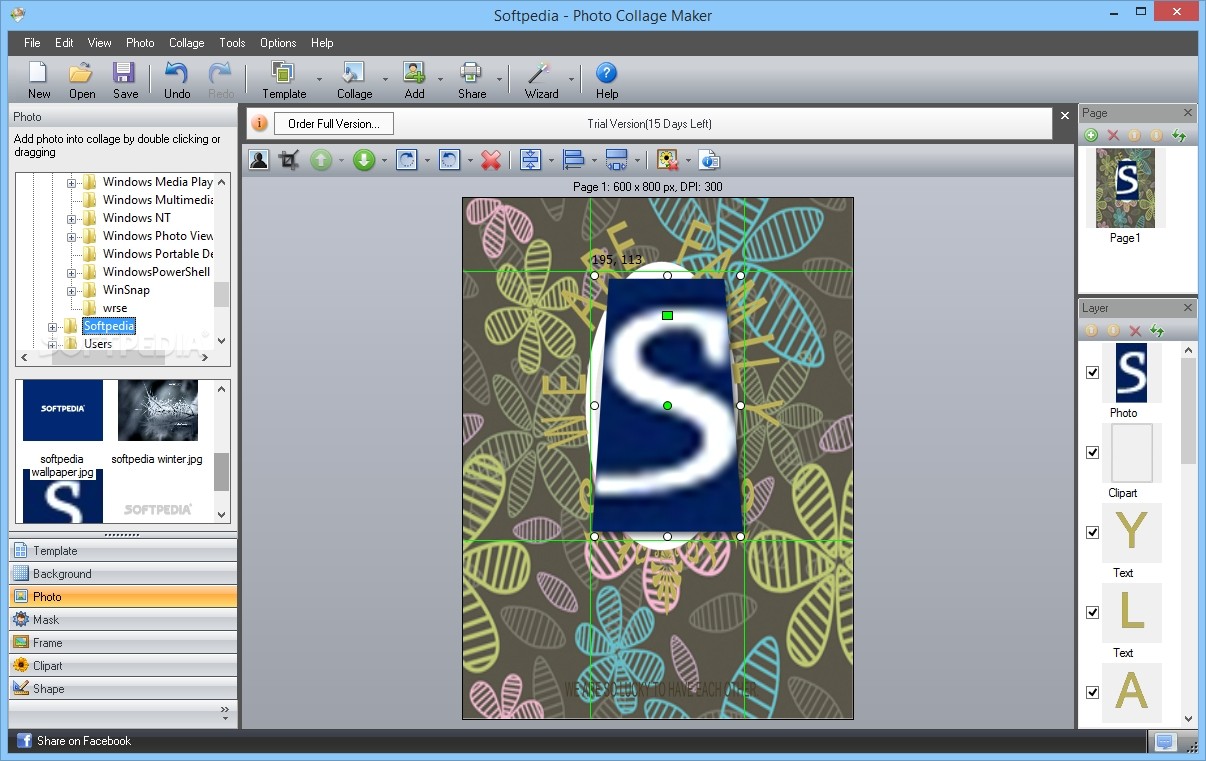1206x761 pixels.
Task: Switch to the Shape section
Action: click(x=123, y=689)
